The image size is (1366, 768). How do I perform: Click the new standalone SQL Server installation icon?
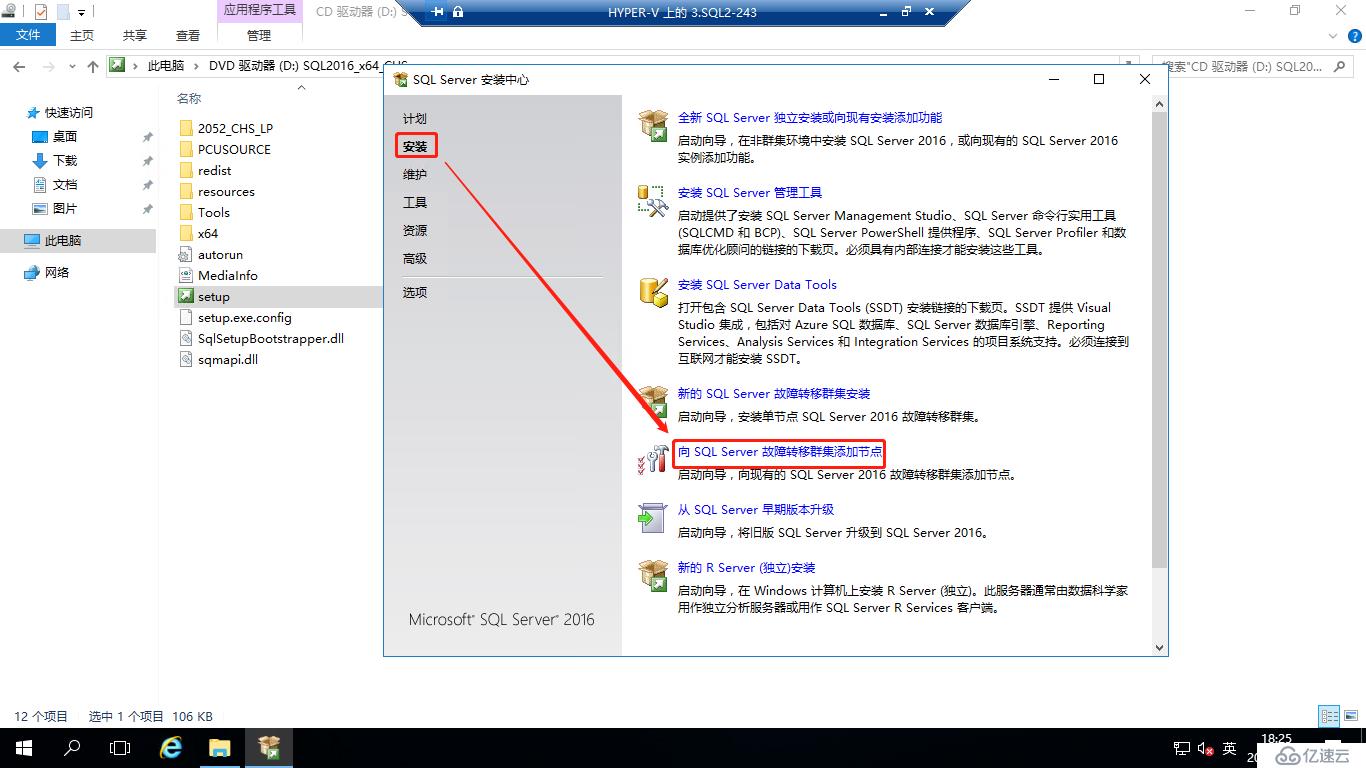point(653,126)
